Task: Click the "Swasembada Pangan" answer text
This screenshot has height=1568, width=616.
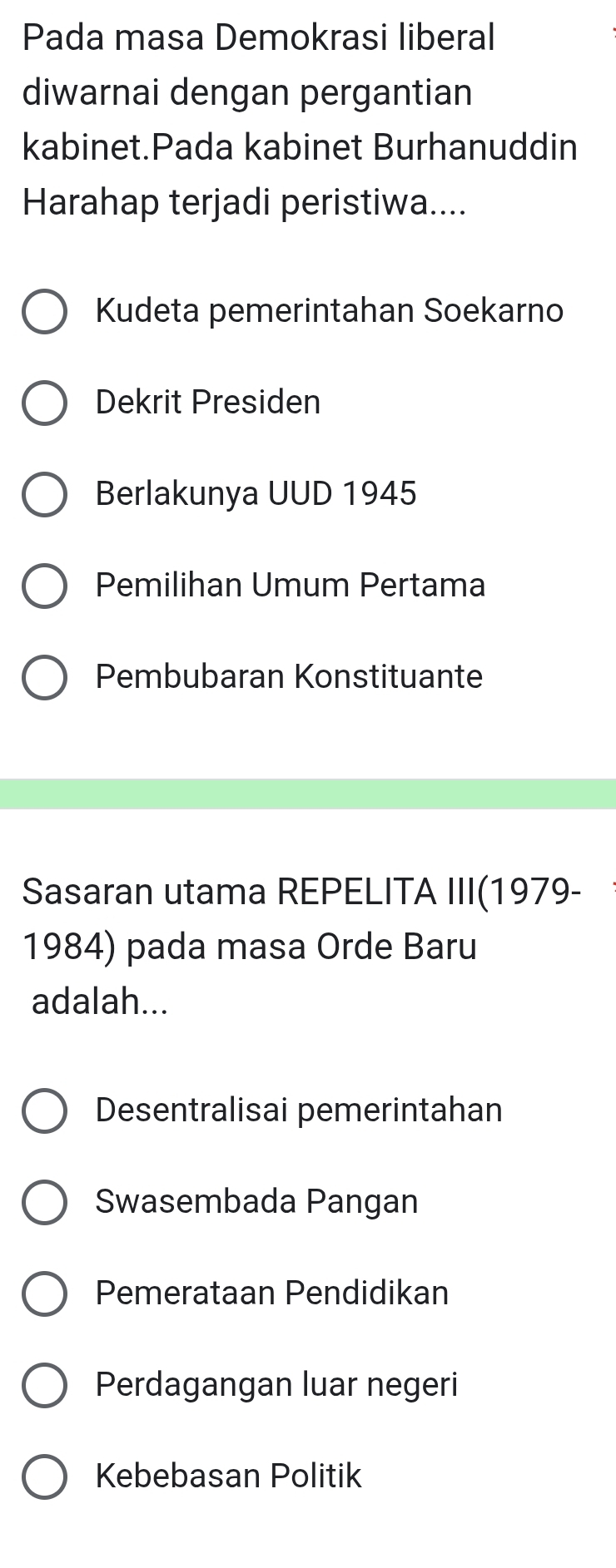Action: 257,1201
